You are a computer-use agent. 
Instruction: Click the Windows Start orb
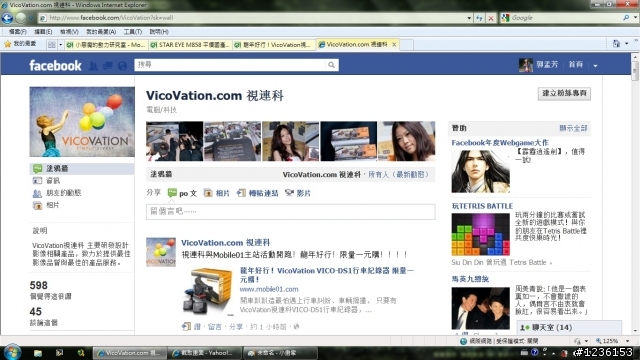[x=11, y=352]
